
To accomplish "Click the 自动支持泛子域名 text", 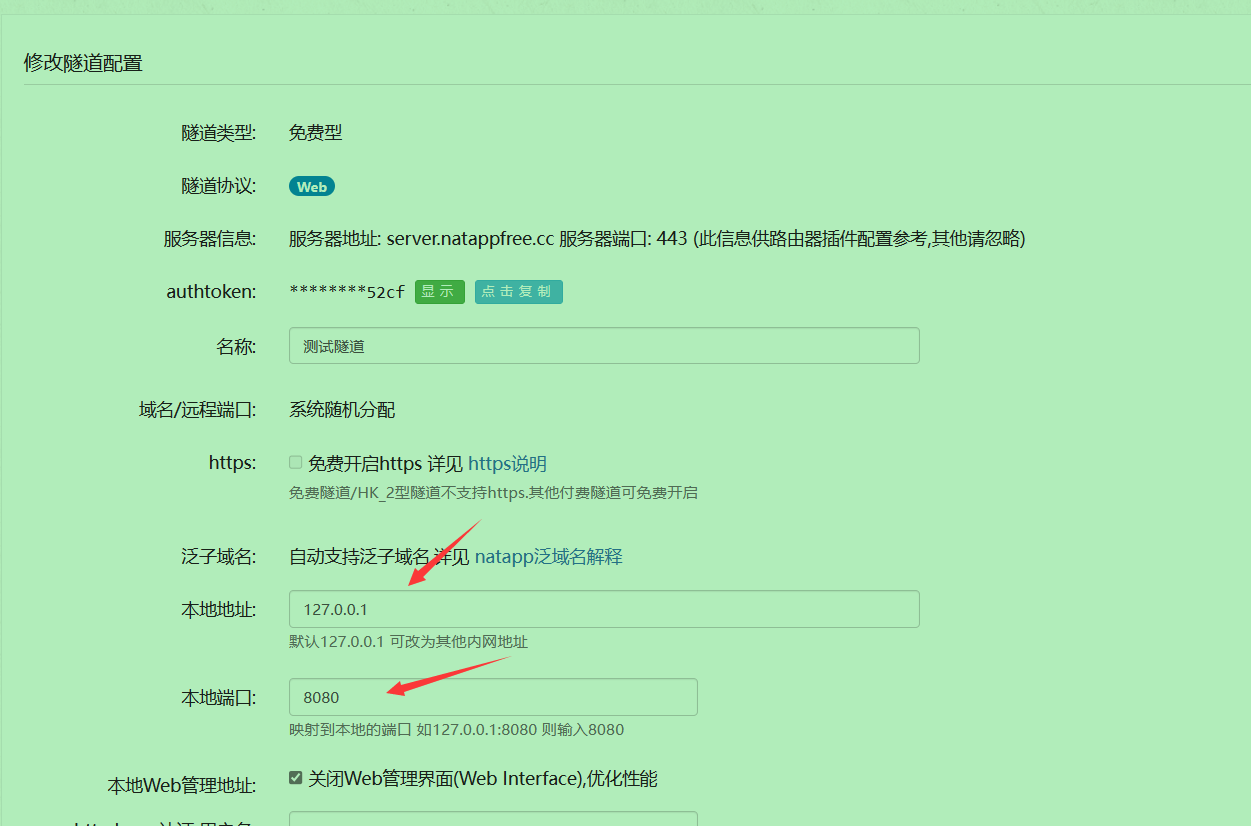I will tap(360, 556).
